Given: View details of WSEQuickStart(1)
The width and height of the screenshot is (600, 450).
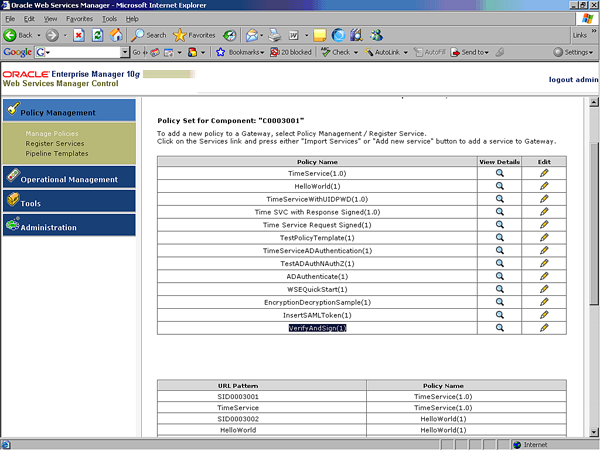Looking at the screenshot, I should [x=499, y=289].
